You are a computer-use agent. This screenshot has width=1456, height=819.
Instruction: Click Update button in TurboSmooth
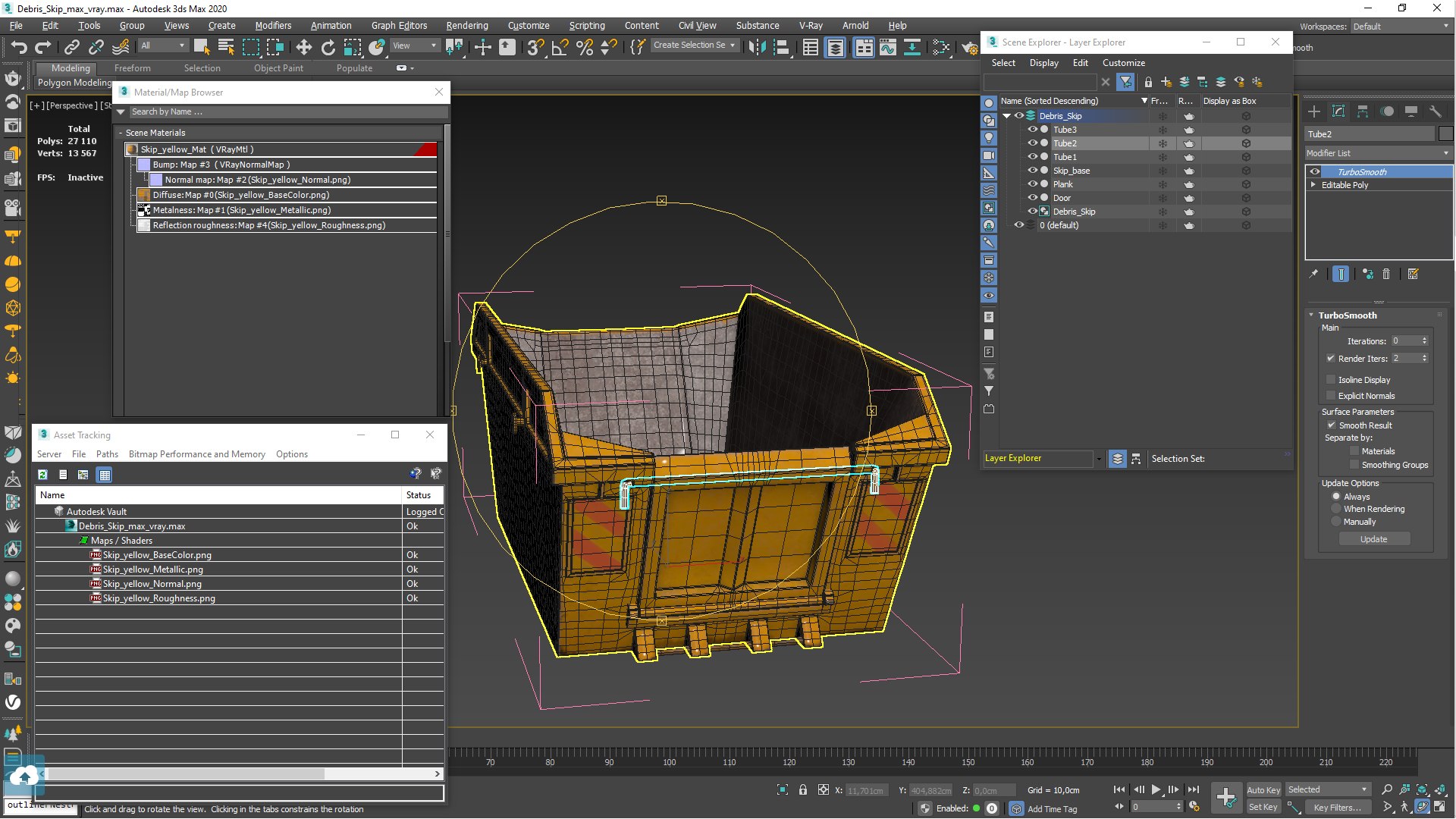coord(1373,539)
